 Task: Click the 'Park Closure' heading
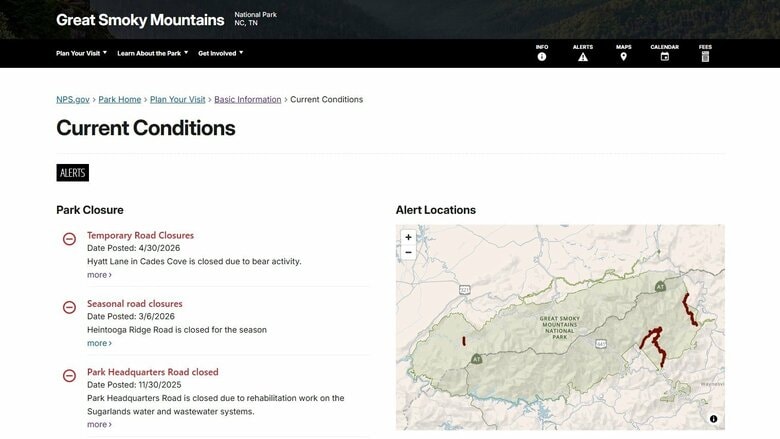click(90, 210)
